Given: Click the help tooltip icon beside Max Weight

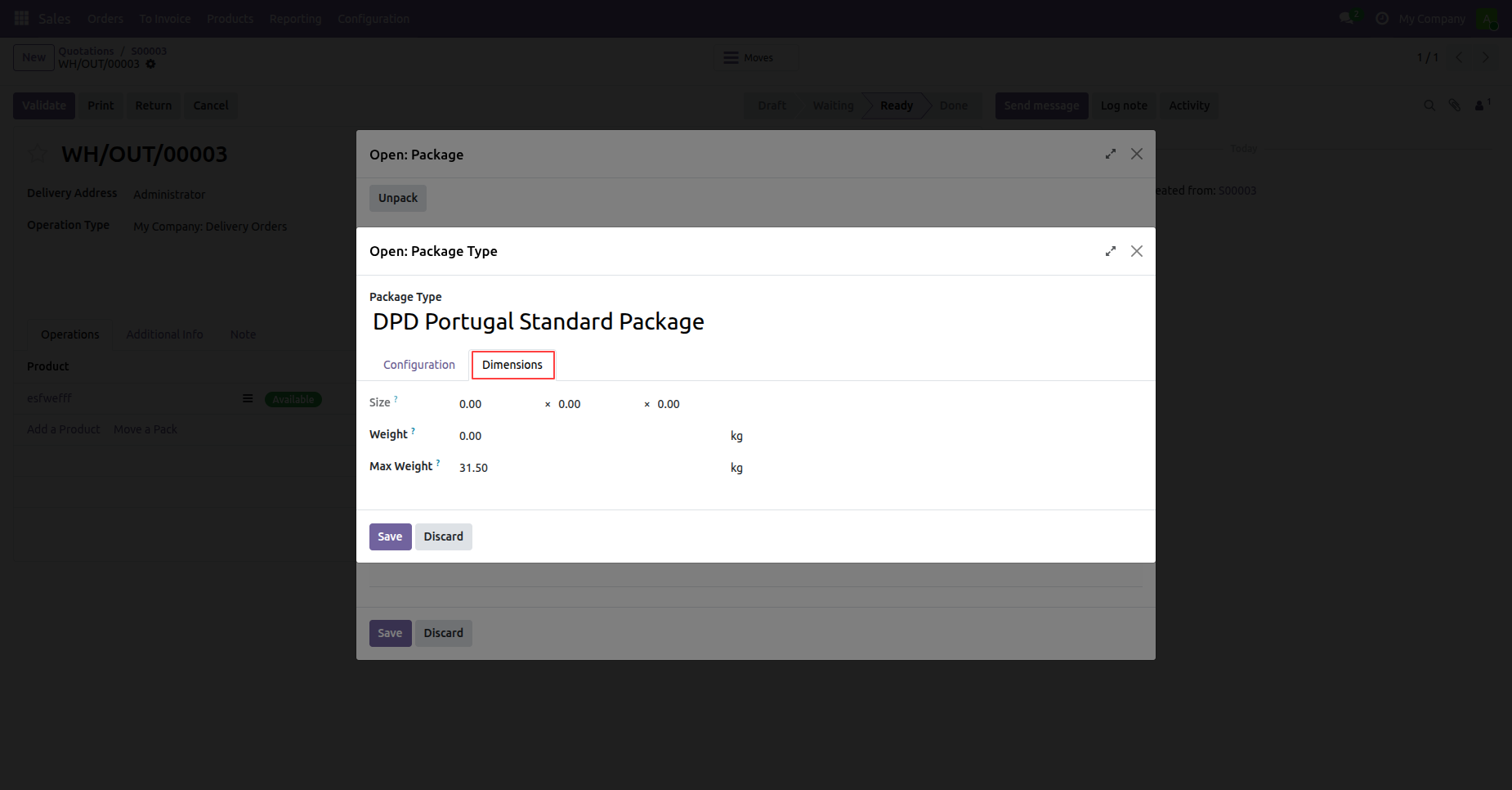Looking at the screenshot, I should 438,462.
